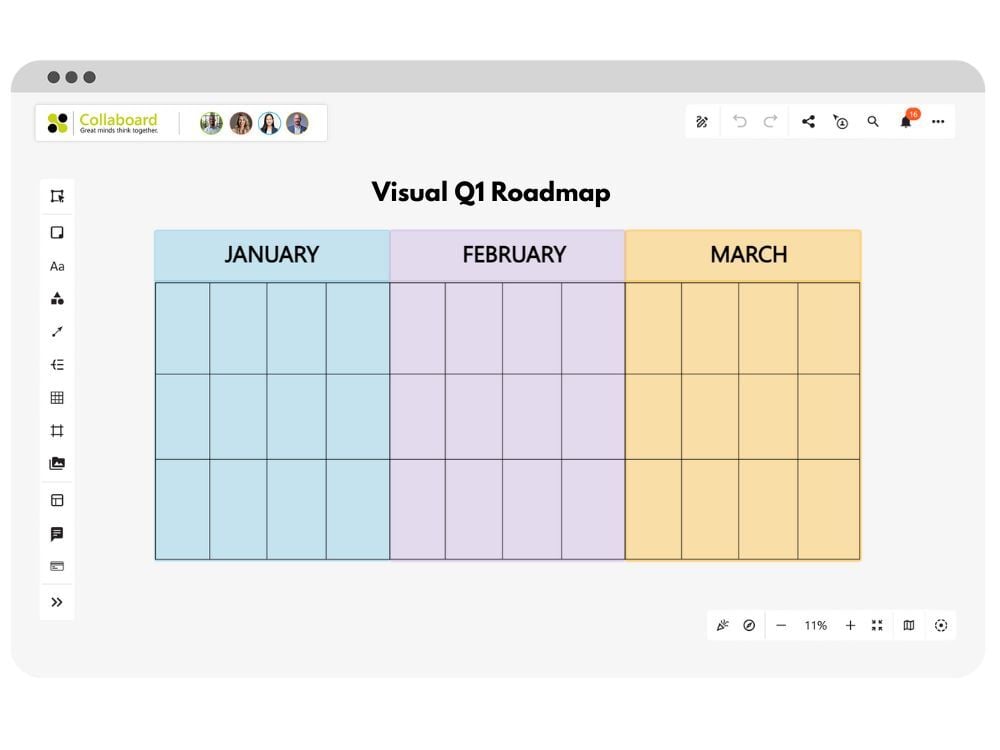
Task: Toggle the AI drawing assistant
Action: point(701,121)
